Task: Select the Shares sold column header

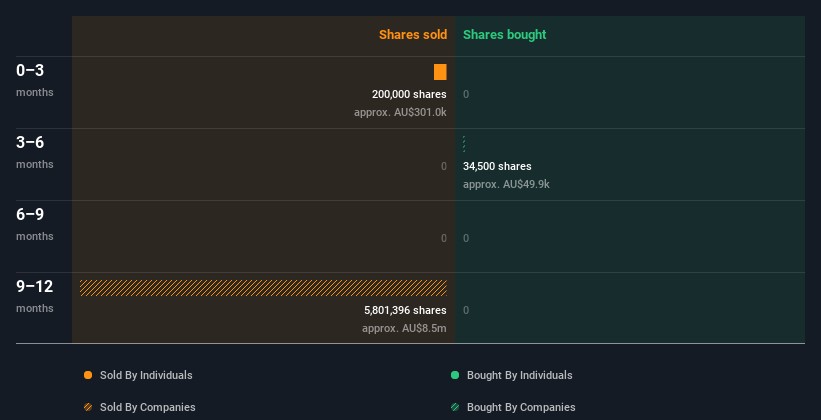Action: 413,35
